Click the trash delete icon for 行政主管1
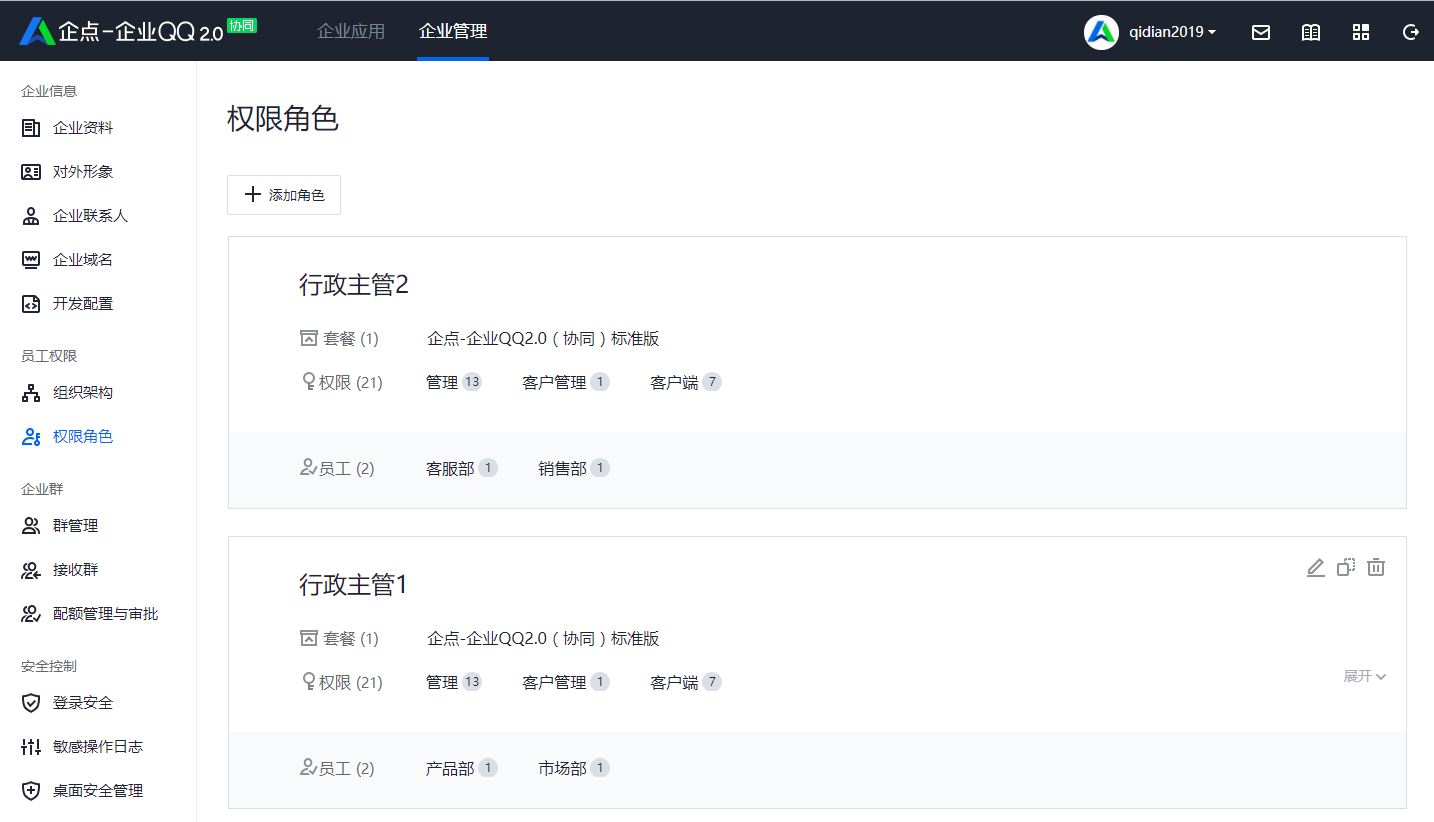Viewport: 1434px width, 822px height. 1376,567
